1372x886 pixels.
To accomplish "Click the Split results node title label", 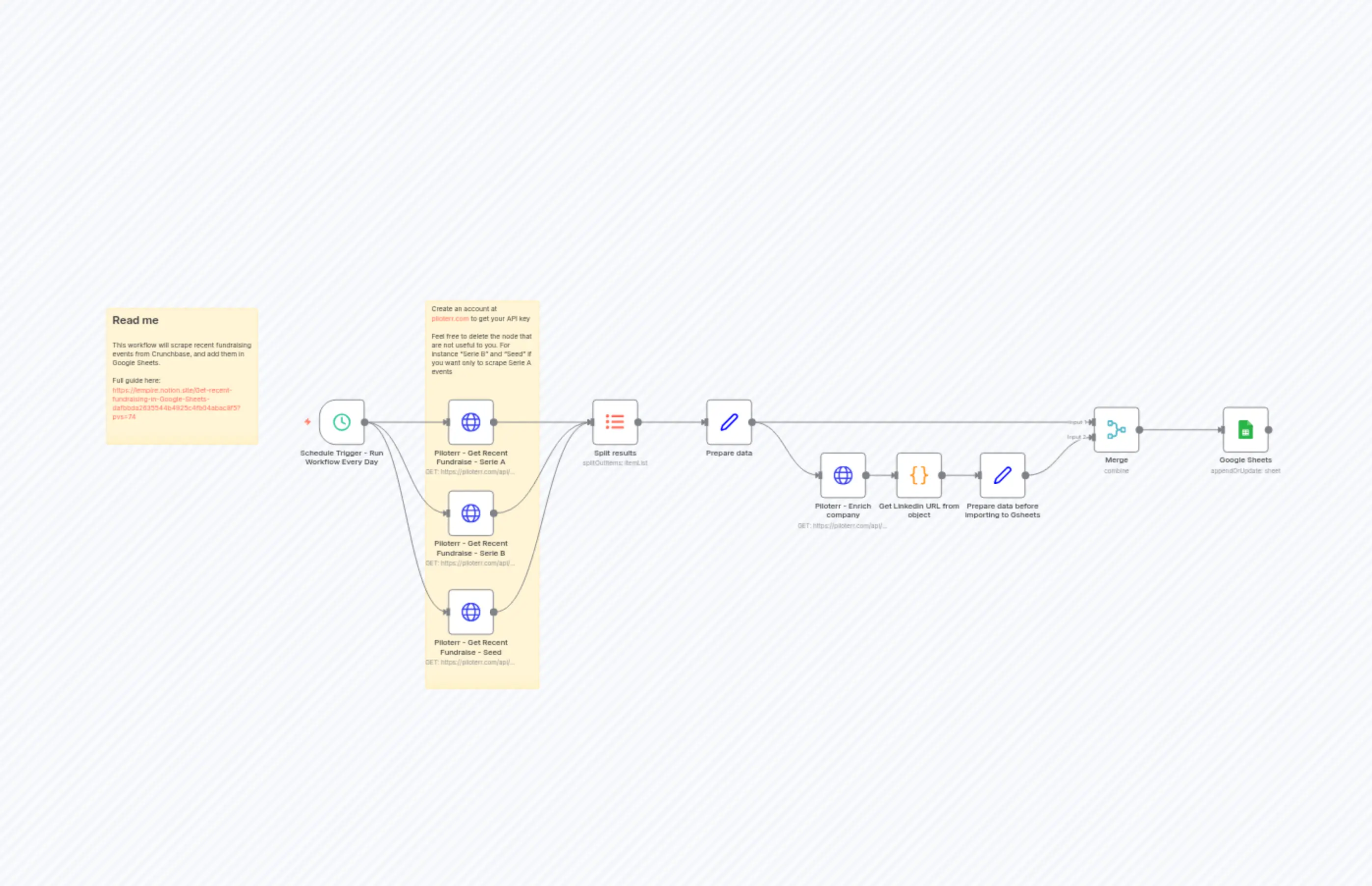I will 615,453.
